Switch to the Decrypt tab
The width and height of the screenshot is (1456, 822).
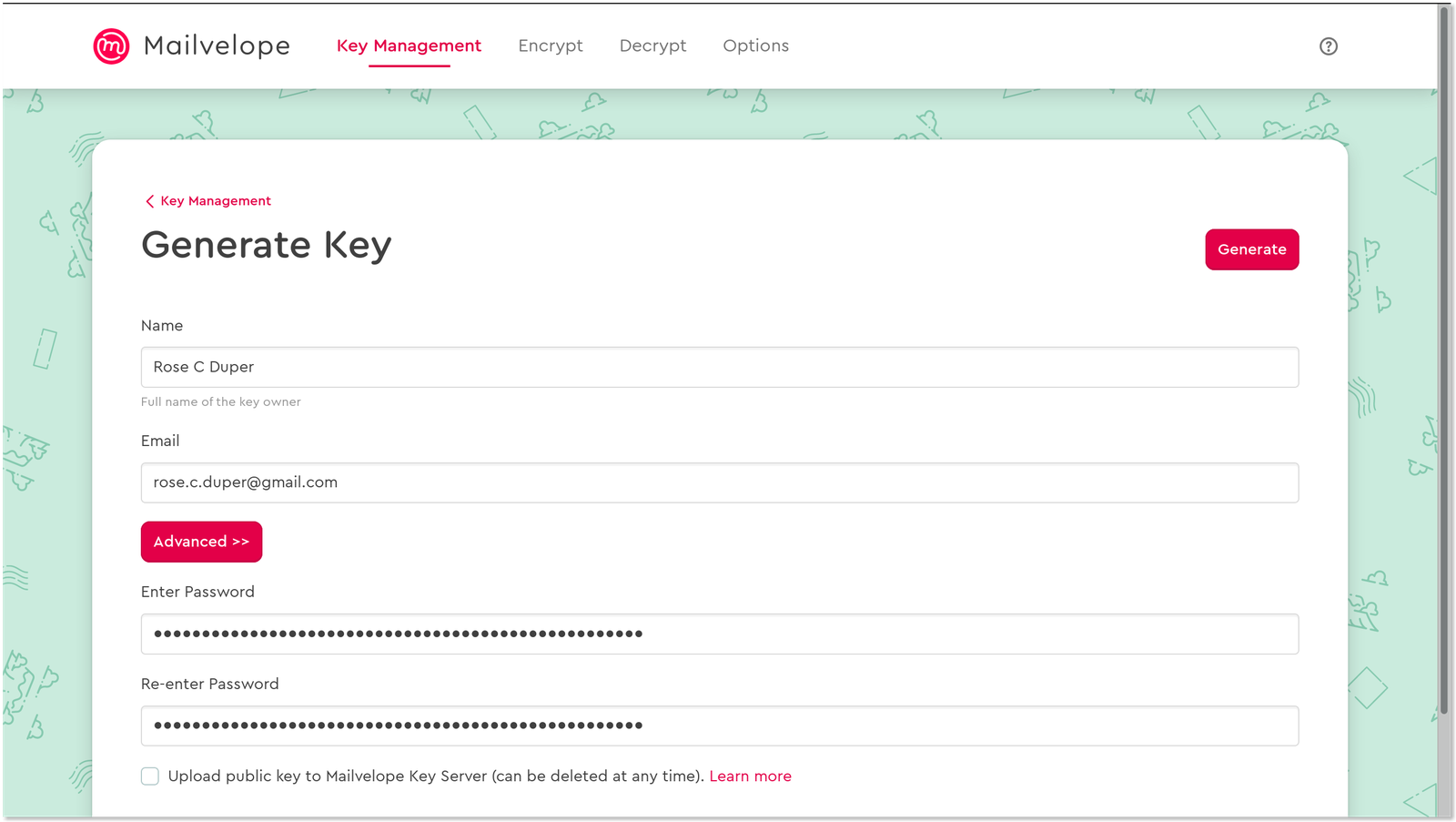[652, 46]
